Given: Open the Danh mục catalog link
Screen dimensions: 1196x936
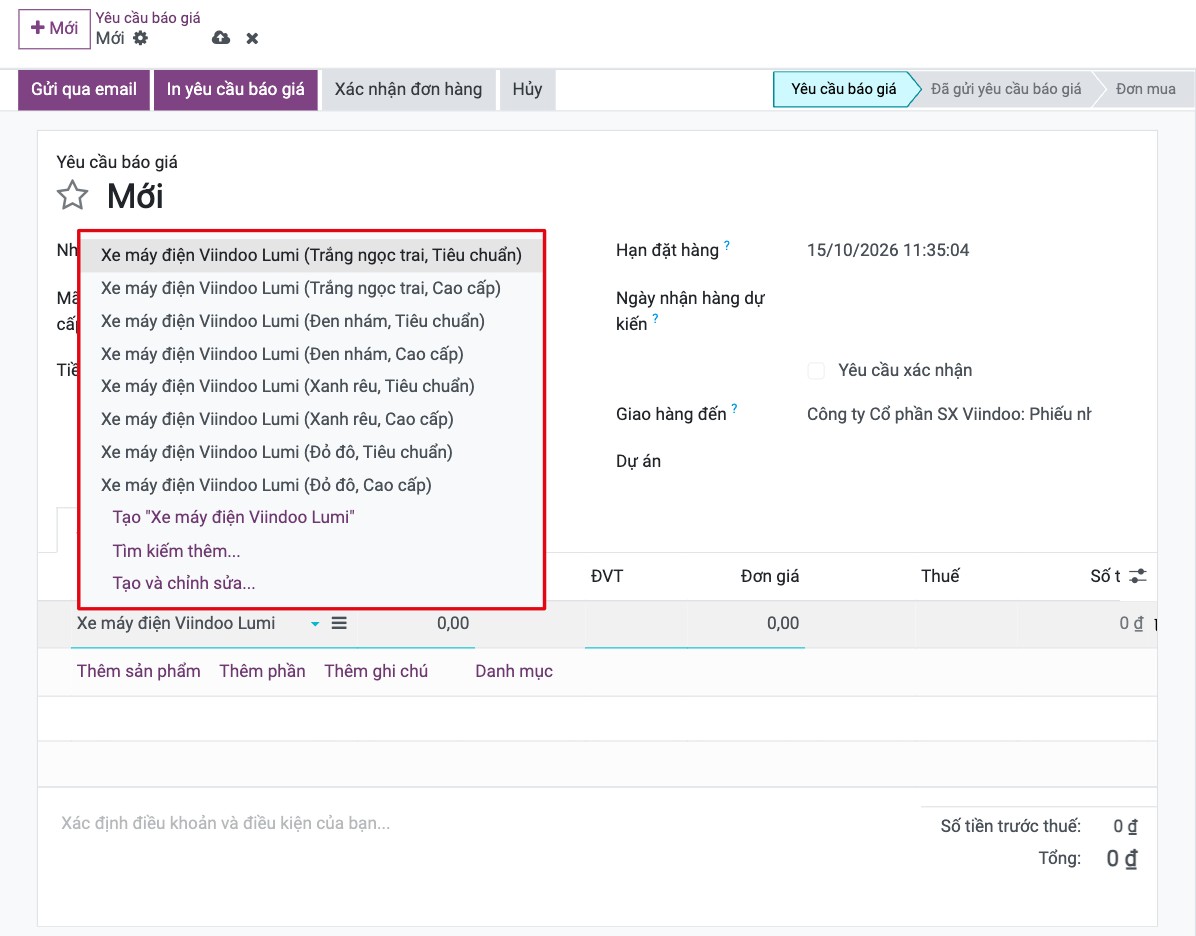Looking at the screenshot, I should (514, 671).
